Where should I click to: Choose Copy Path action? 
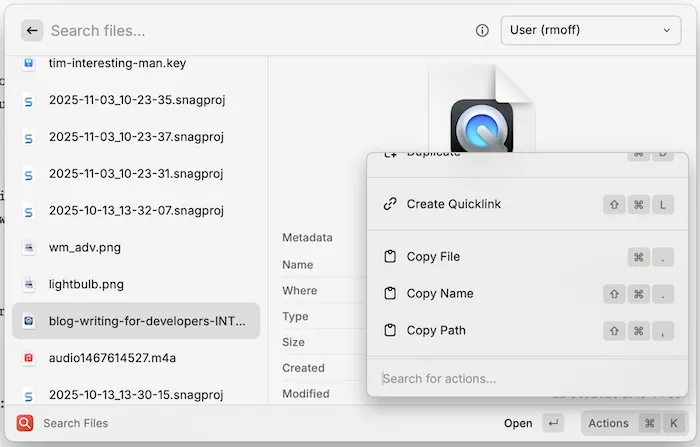coord(436,330)
